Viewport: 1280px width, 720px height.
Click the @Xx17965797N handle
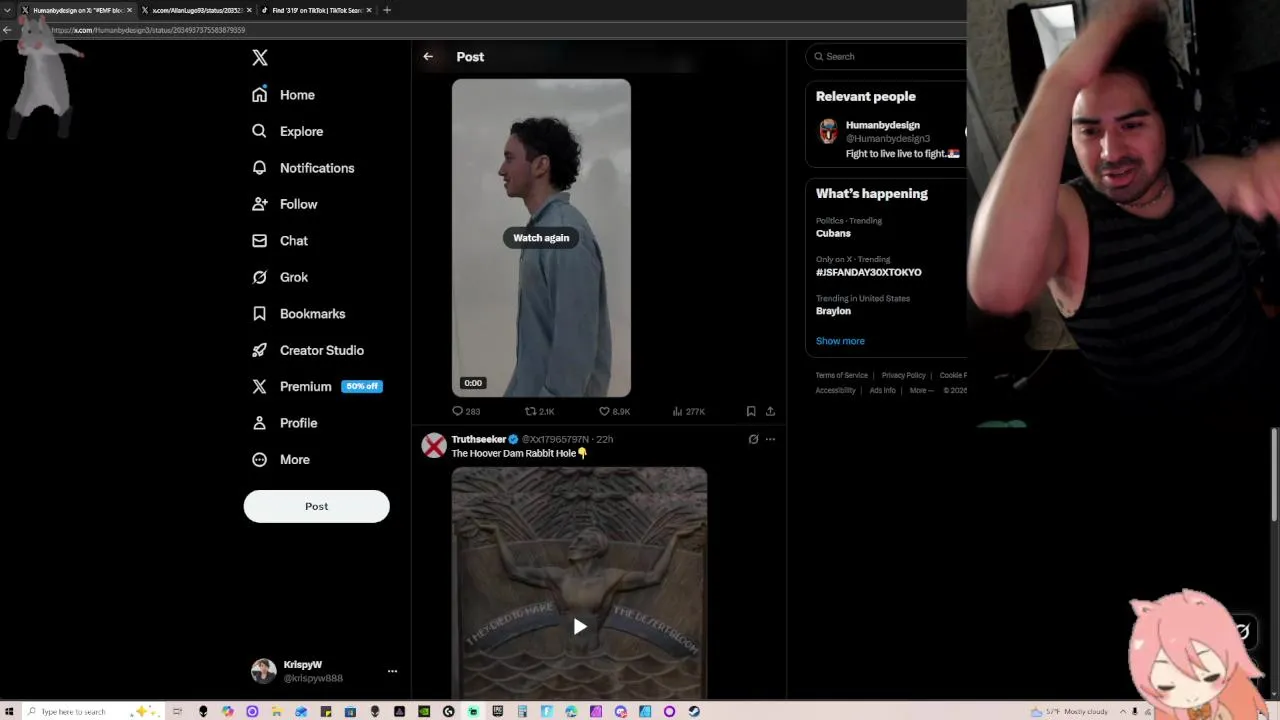[x=555, y=439]
